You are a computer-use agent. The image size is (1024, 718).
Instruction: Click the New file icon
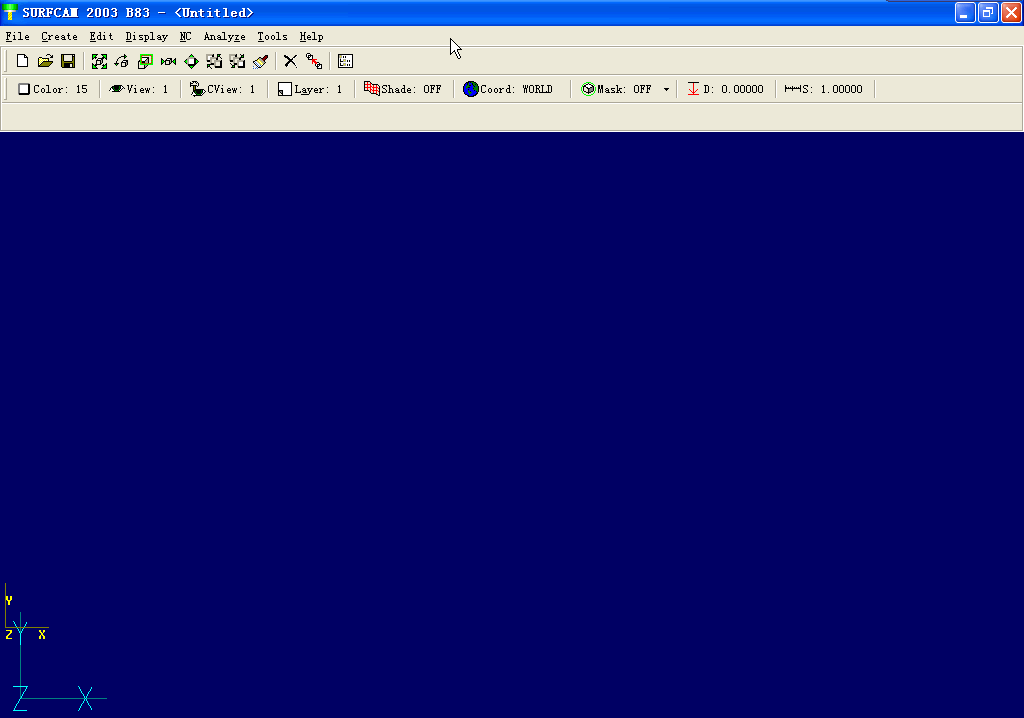coord(22,61)
